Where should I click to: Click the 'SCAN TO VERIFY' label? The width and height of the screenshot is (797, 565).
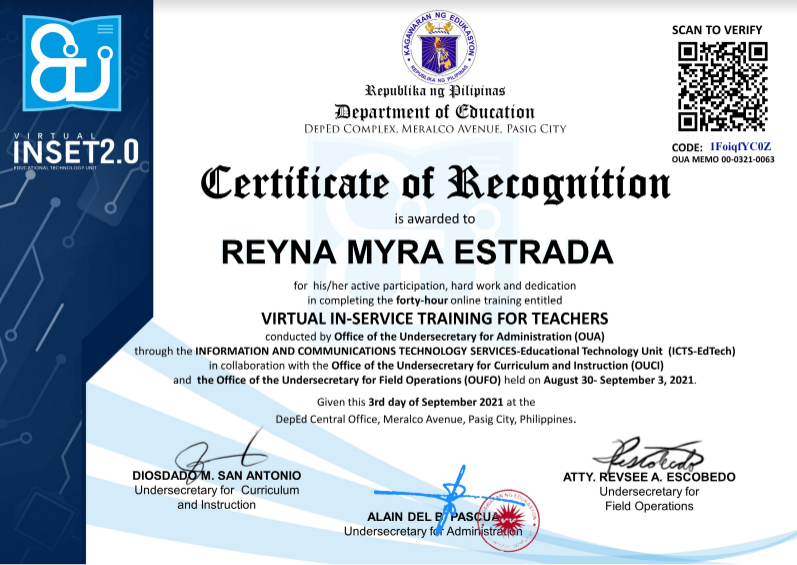717,30
